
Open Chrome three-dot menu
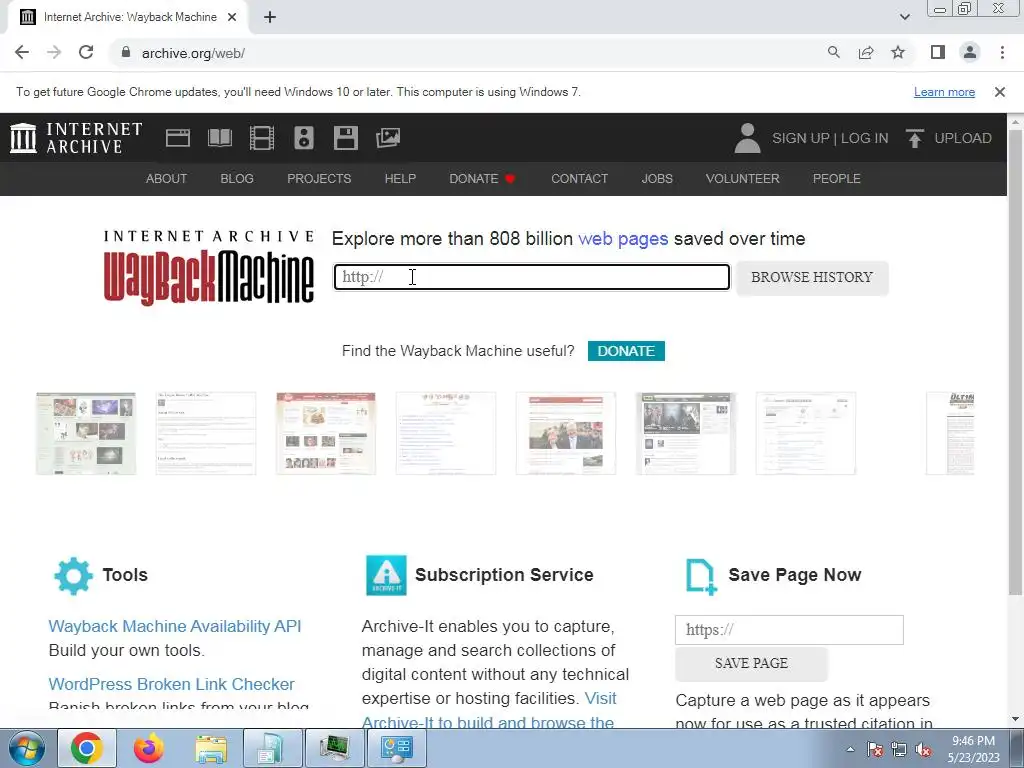click(x=1002, y=52)
